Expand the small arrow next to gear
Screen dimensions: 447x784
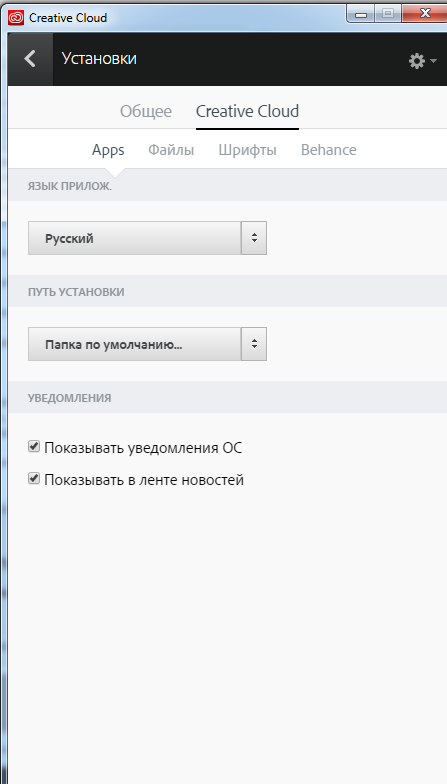tap(433, 61)
